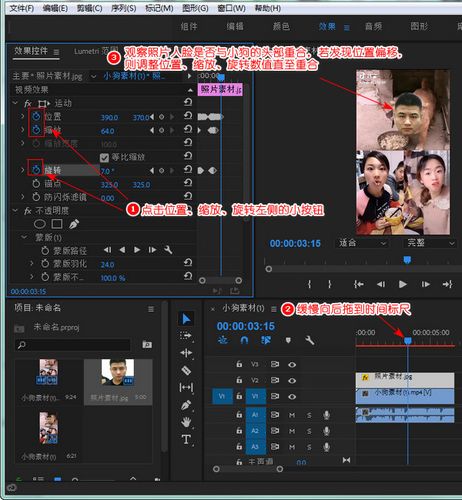Viewport: 462px width, 500px height.
Task: Open the 剪辑(C) menu
Action: [x=89, y=8]
